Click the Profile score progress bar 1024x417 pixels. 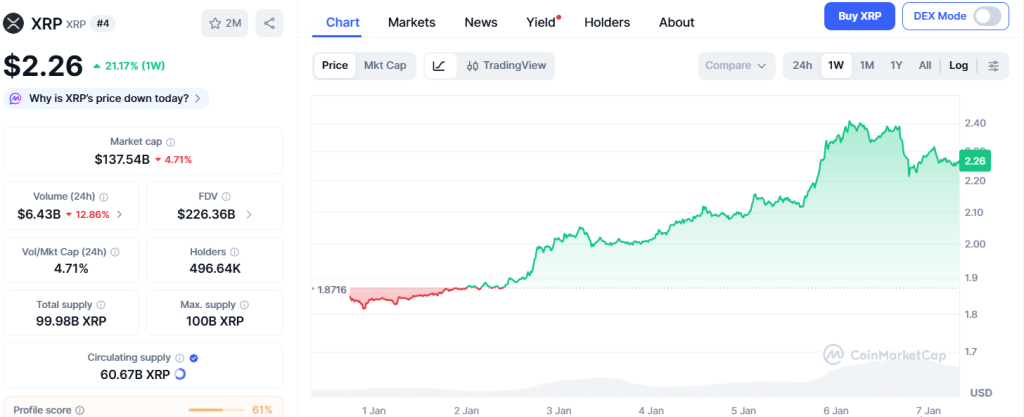coord(215,409)
